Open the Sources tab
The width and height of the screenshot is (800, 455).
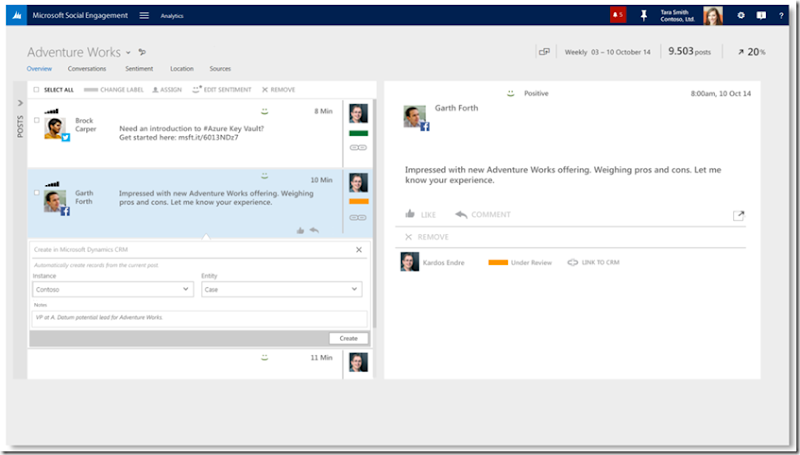click(x=220, y=68)
